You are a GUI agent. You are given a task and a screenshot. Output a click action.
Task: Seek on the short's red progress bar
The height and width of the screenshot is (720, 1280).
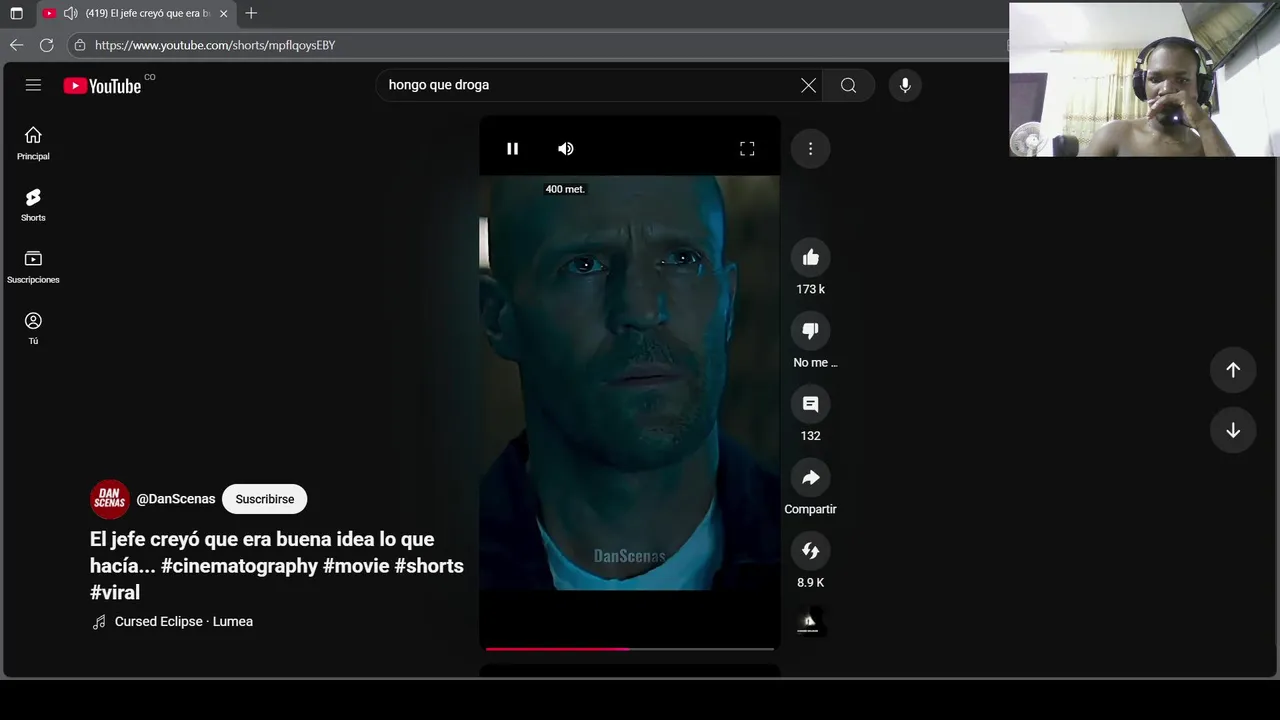pos(630,649)
